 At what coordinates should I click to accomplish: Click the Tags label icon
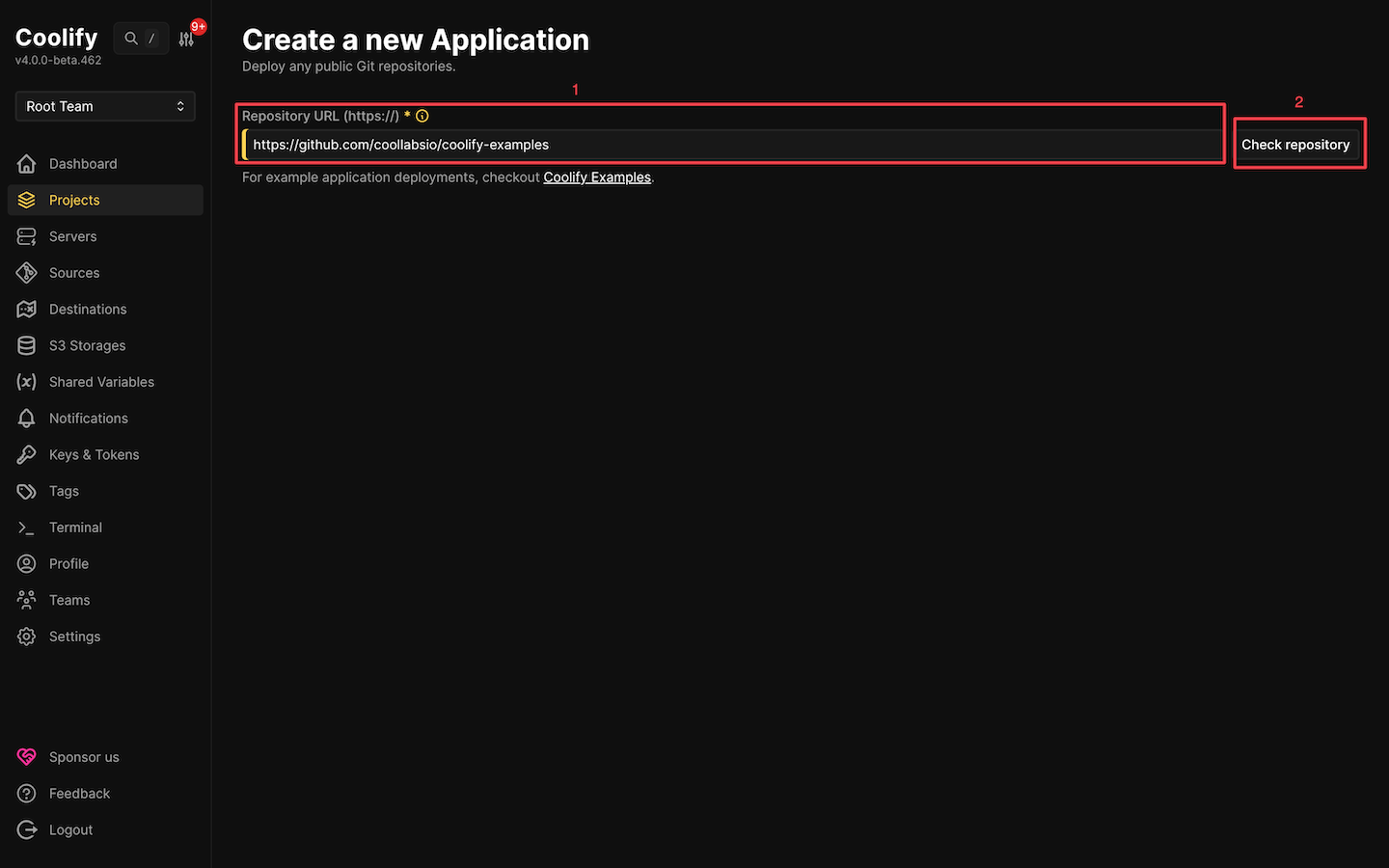[27, 491]
